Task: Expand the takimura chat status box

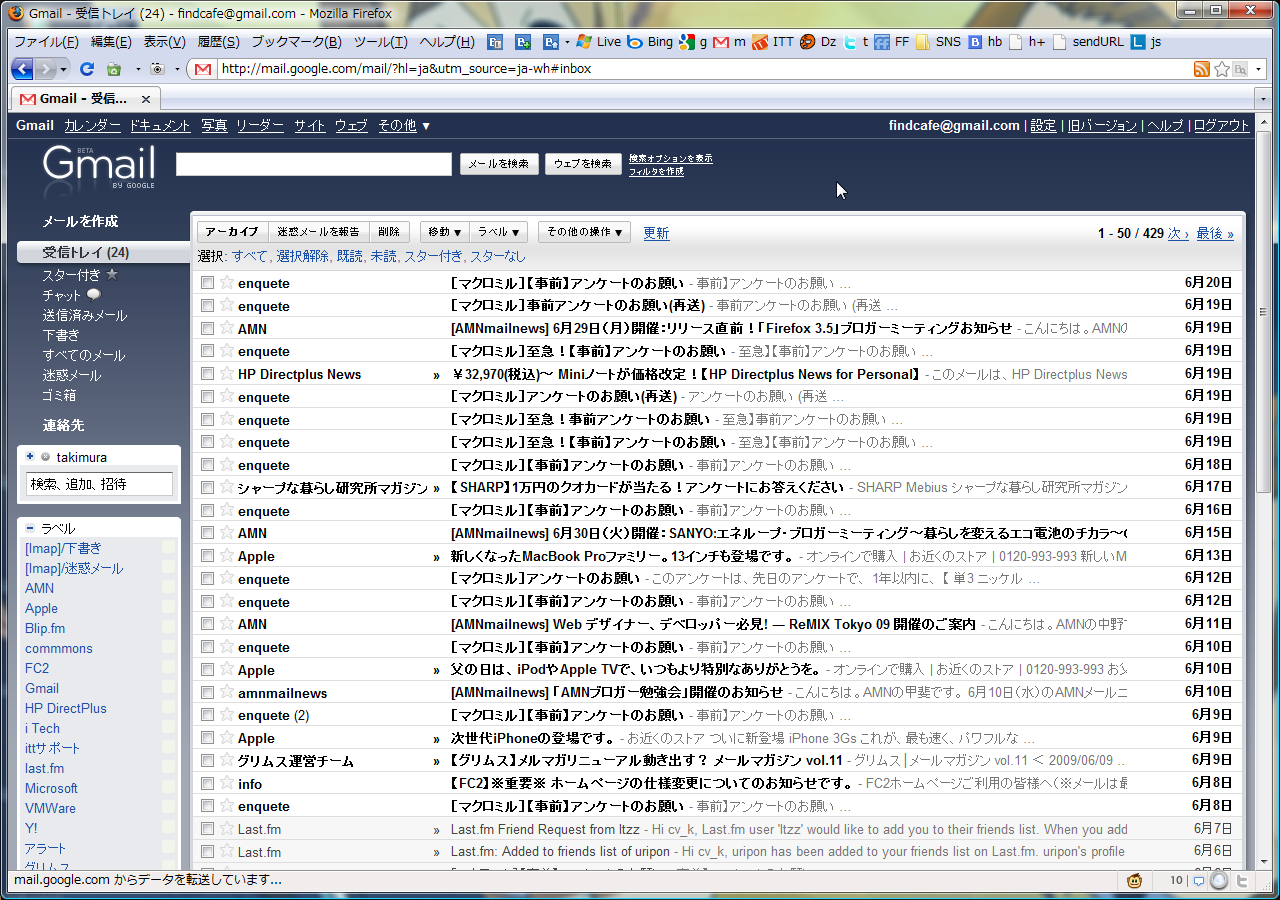Action: click(30, 457)
